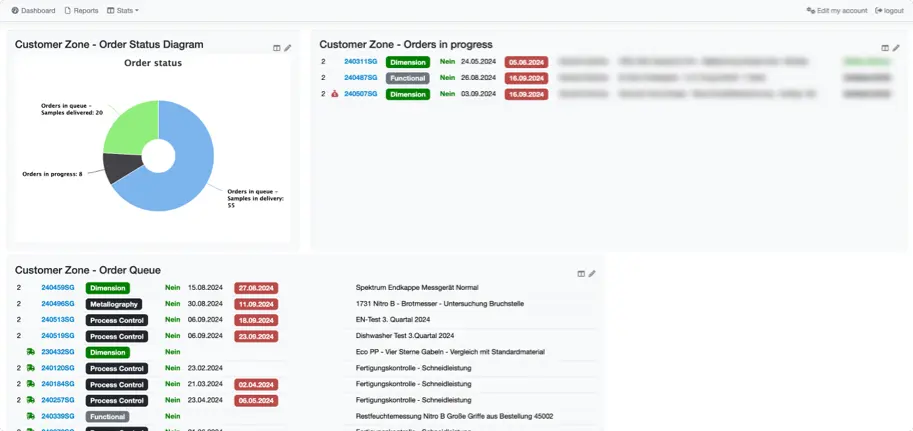Go to the Dashboard menu item
The image size is (913, 431).
click(33, 10)
